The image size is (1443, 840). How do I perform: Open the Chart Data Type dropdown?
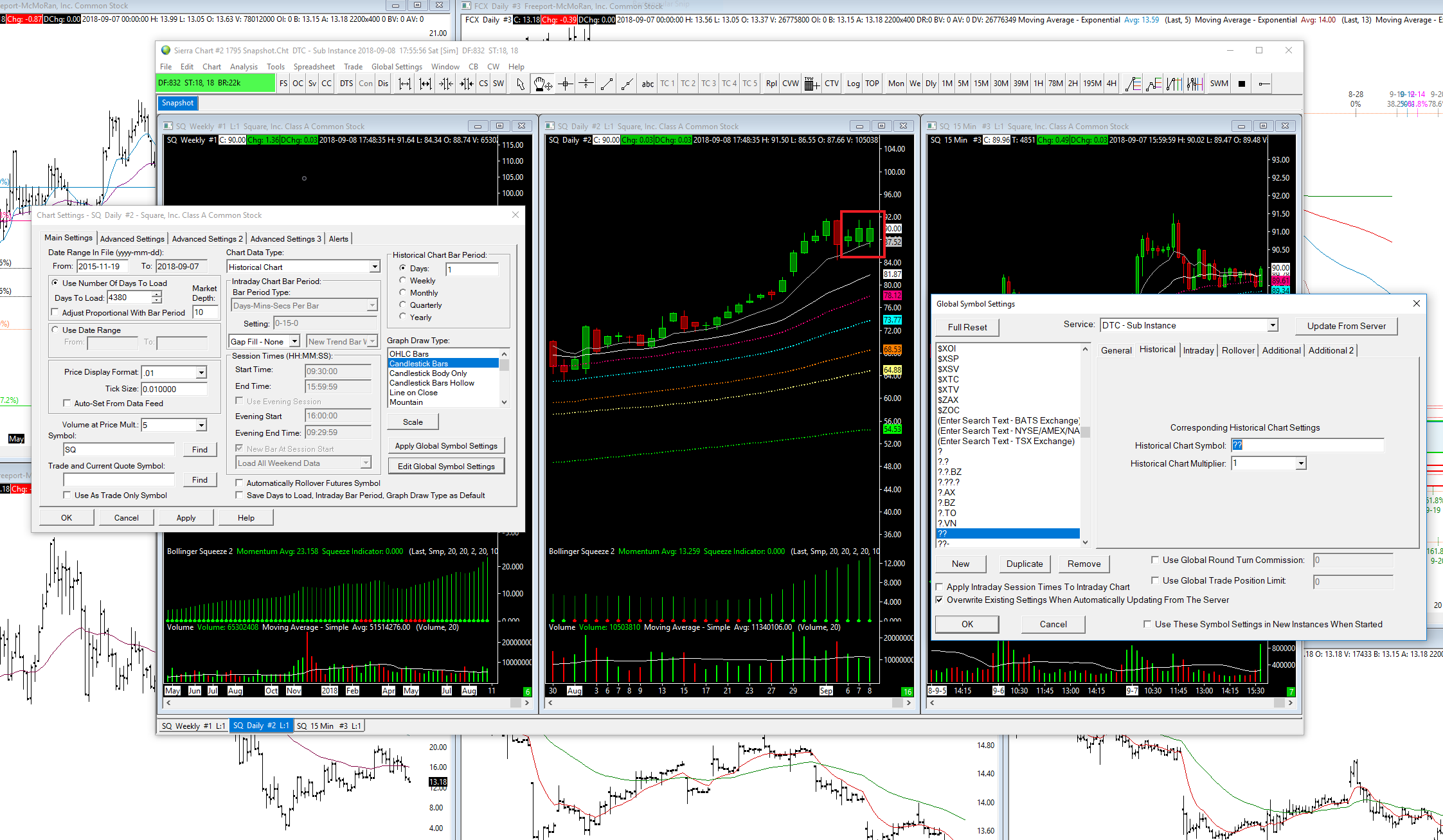tap(375, 267)
